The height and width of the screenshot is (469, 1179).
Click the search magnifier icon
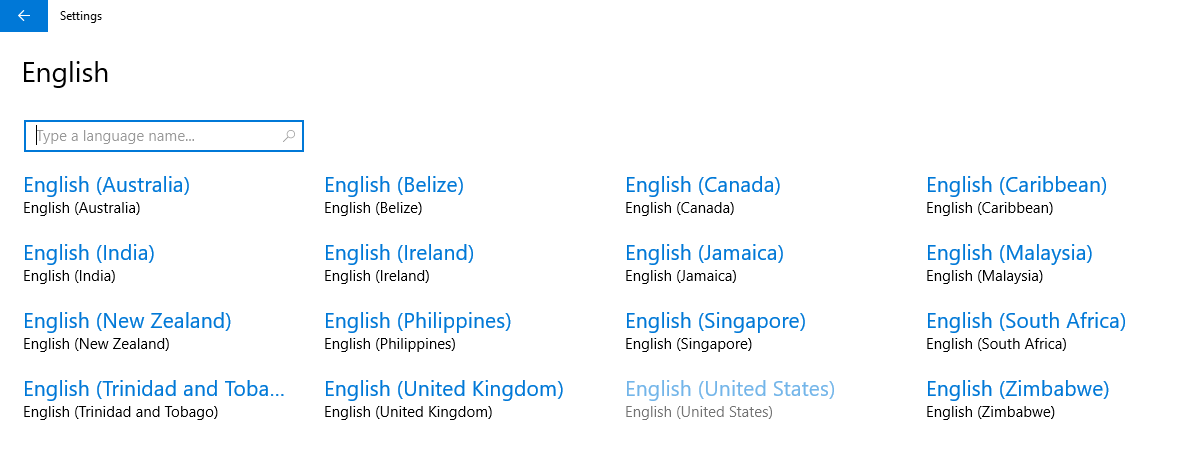coord(289,136)
